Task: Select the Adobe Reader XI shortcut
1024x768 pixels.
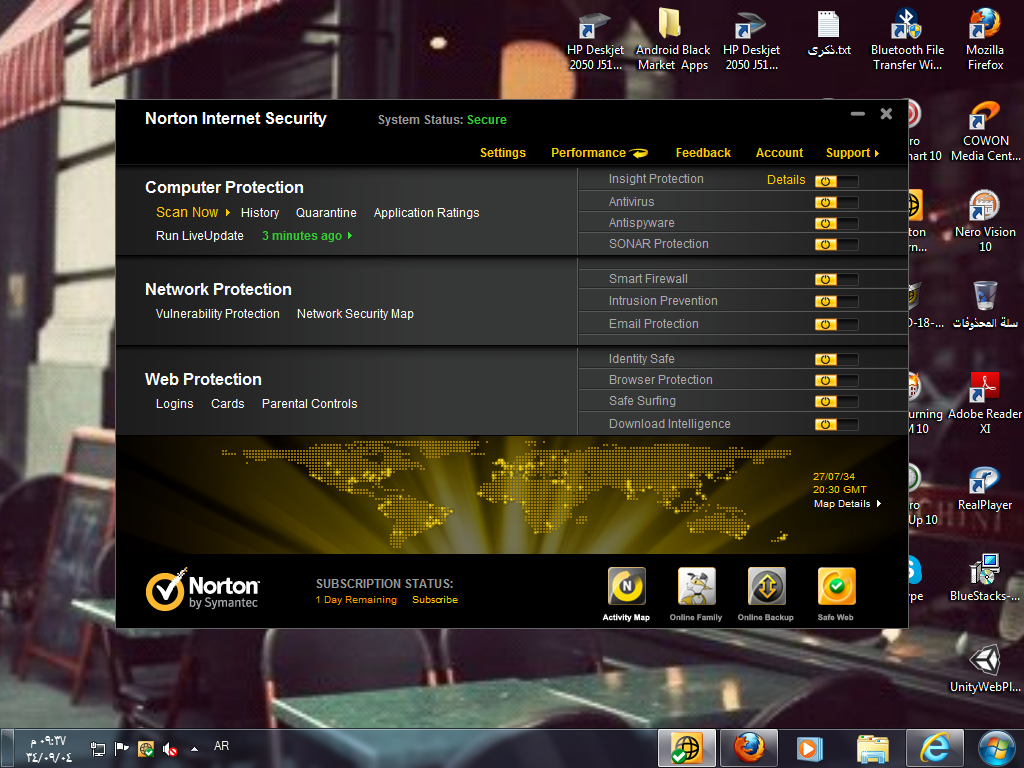Action: pos(985,403)
